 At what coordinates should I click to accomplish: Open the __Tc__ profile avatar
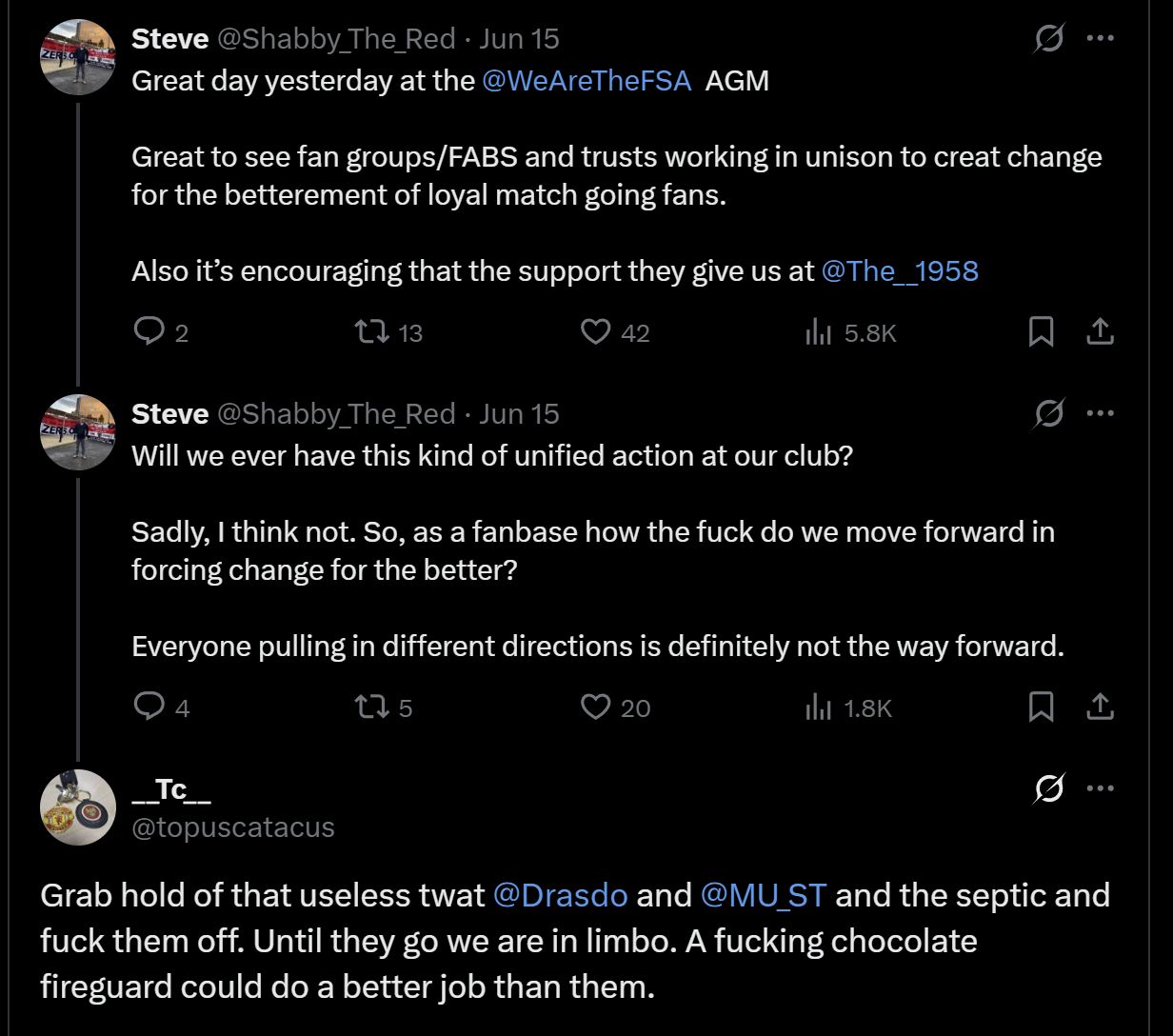coord(78,807)
